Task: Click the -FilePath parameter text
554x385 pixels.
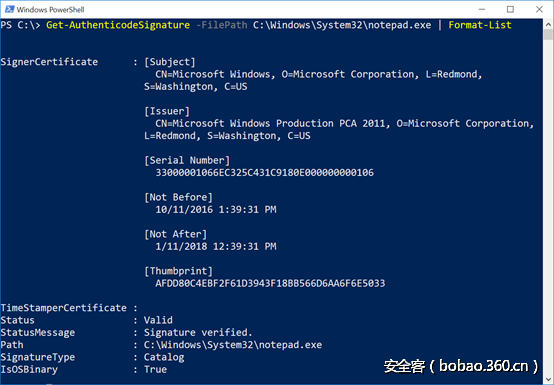Action: click(222, 25)
